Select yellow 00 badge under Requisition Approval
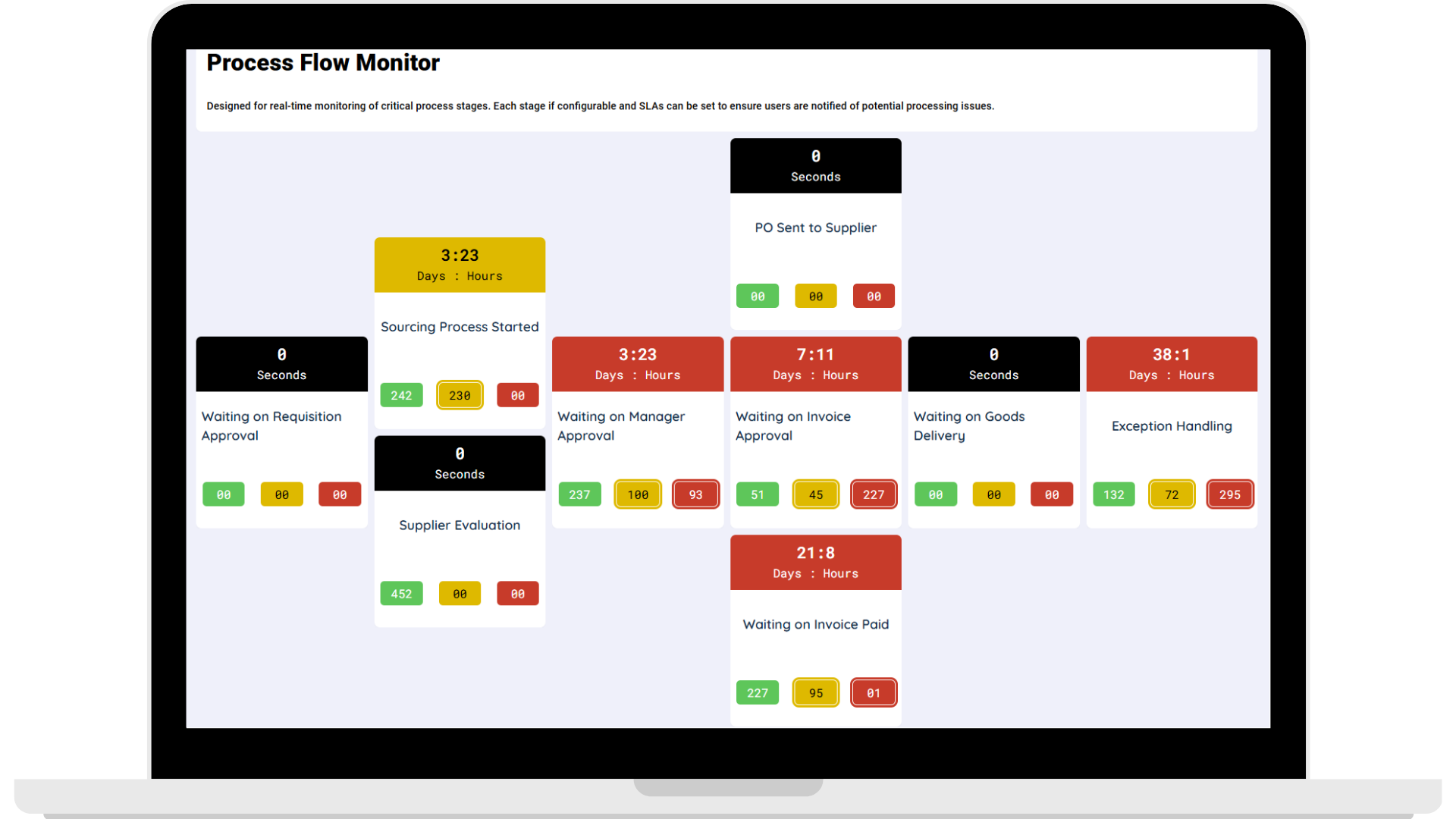 coord(282,494)
